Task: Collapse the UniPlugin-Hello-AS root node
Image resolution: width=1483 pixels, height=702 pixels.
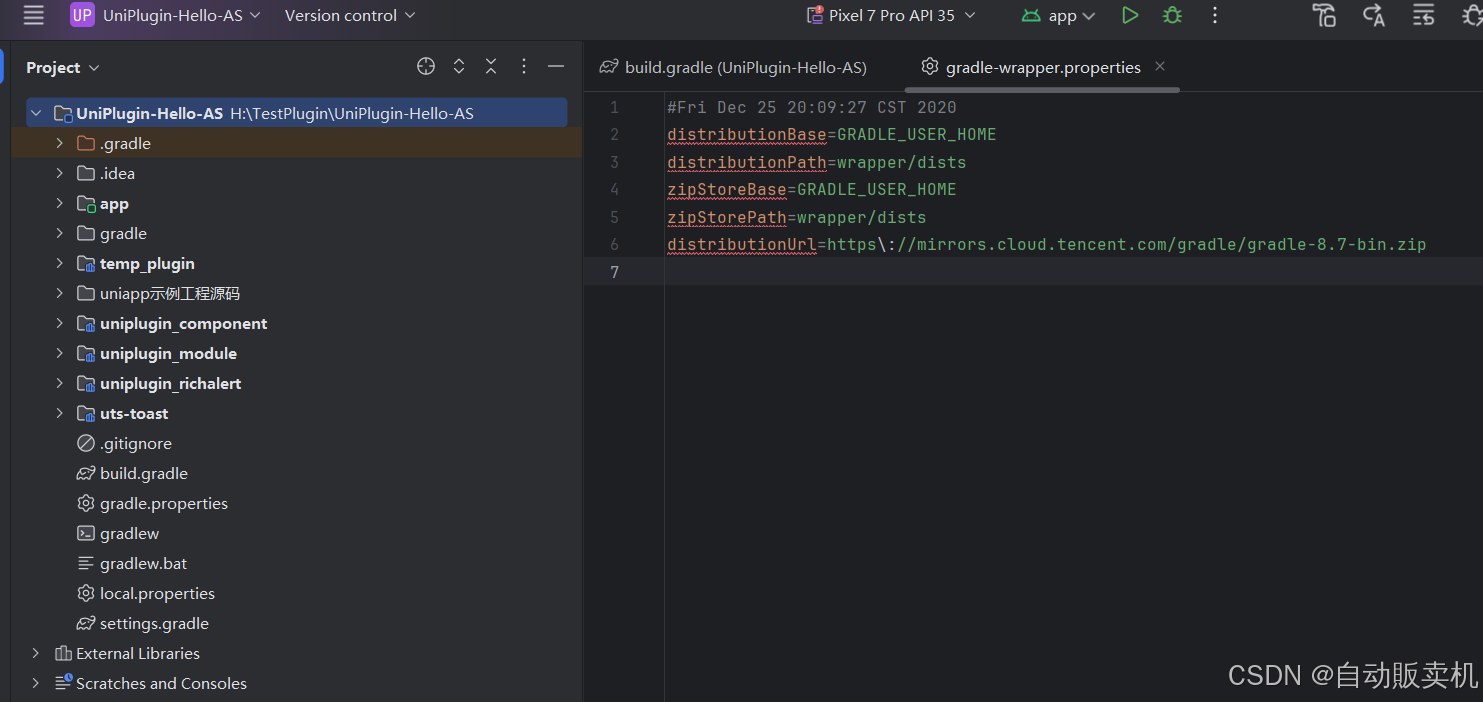Action: 36,113
